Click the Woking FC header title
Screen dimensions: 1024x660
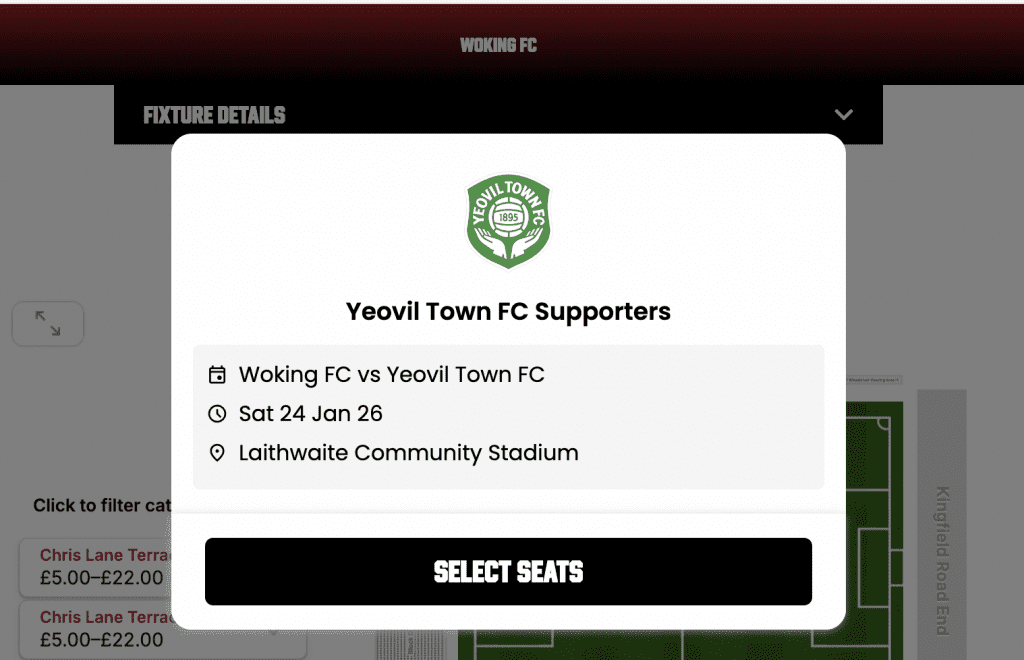tap(498, 45)
